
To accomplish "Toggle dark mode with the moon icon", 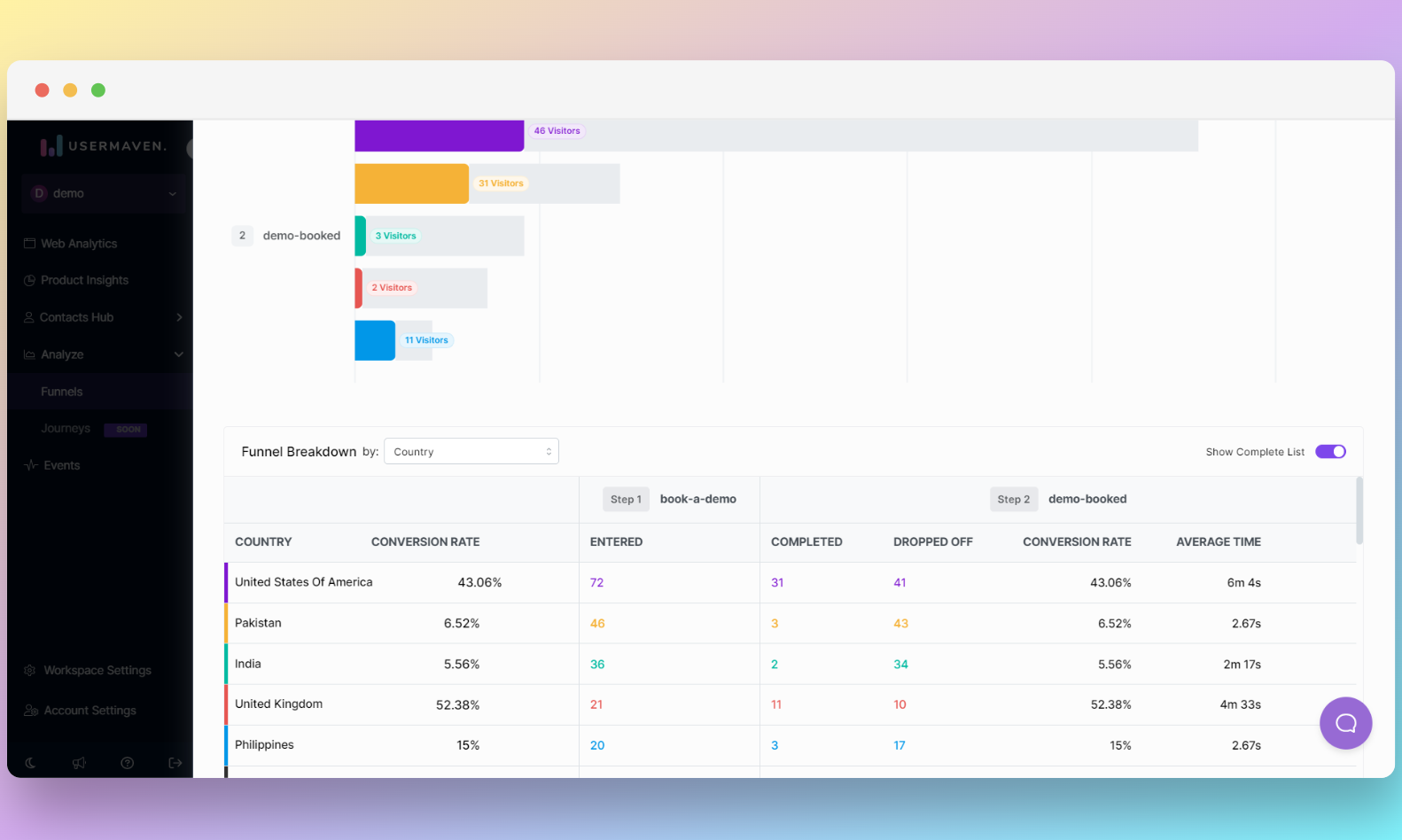I will (30, 763).
